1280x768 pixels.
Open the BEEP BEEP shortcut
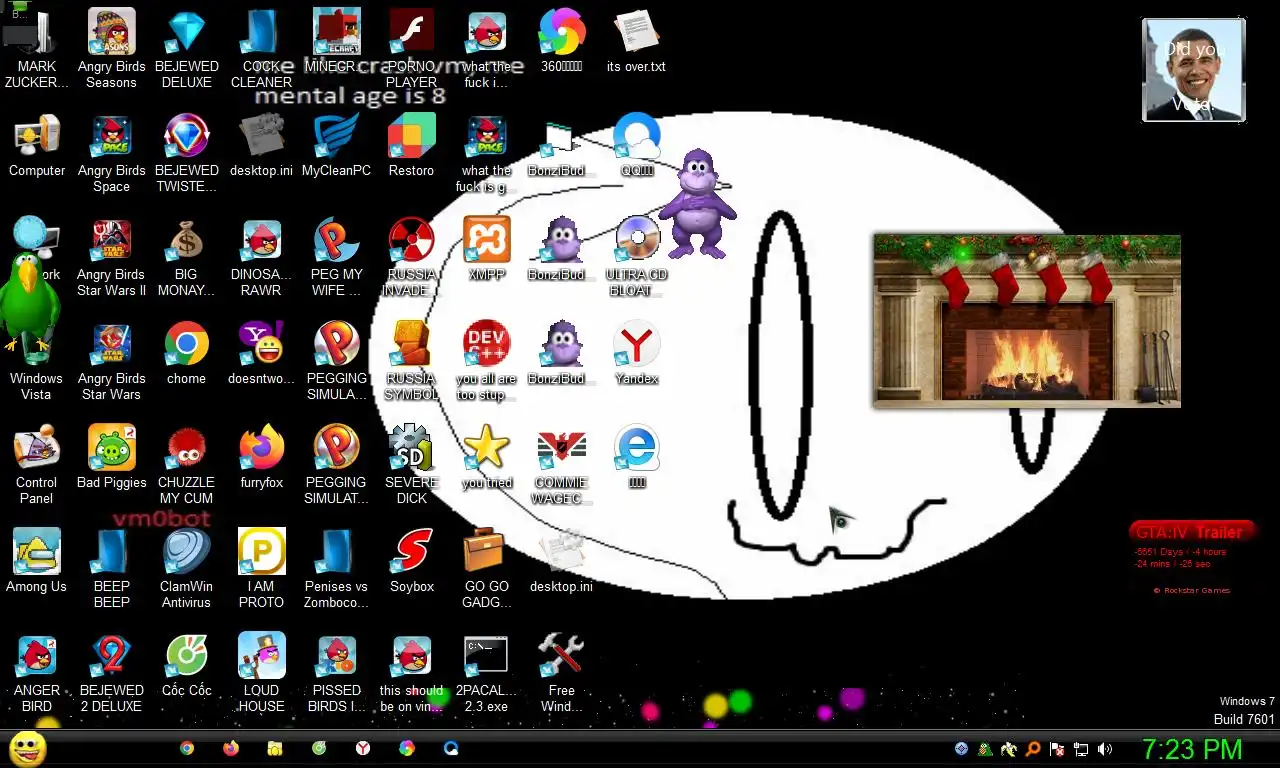(111, 568)
